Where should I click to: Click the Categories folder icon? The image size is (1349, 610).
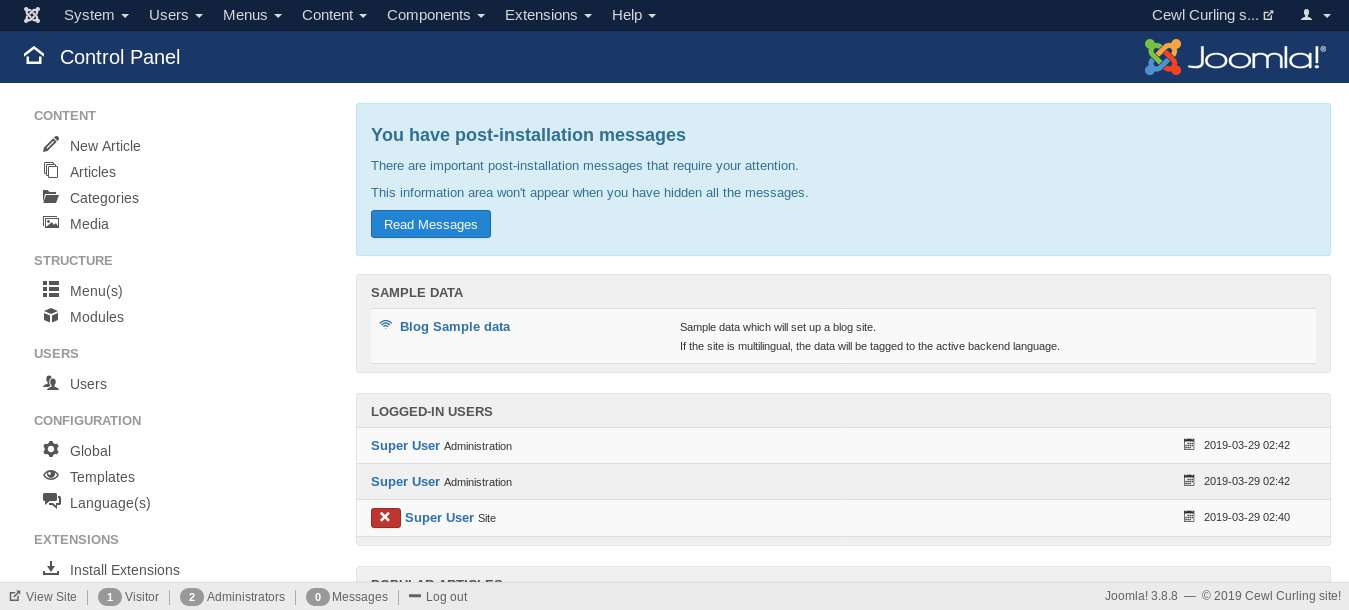coord(51,197)
